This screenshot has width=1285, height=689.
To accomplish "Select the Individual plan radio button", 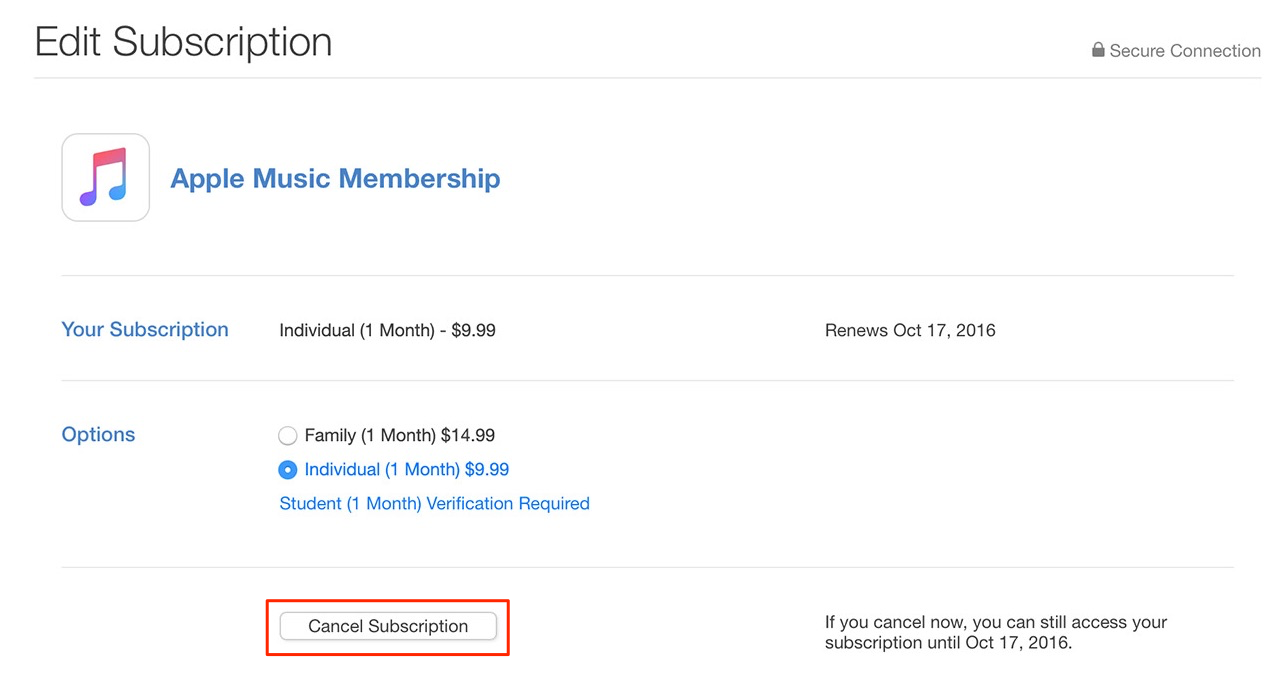I will point(288,470).
